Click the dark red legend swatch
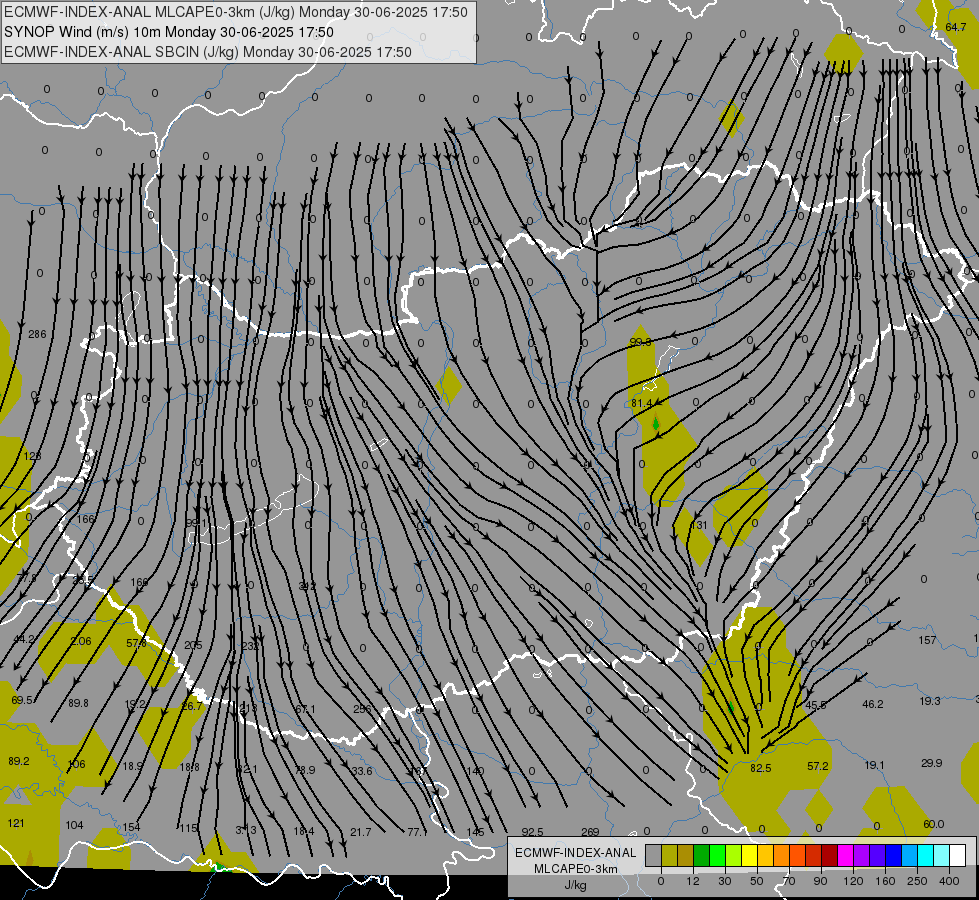979x900 pixels. click(830, 855)
